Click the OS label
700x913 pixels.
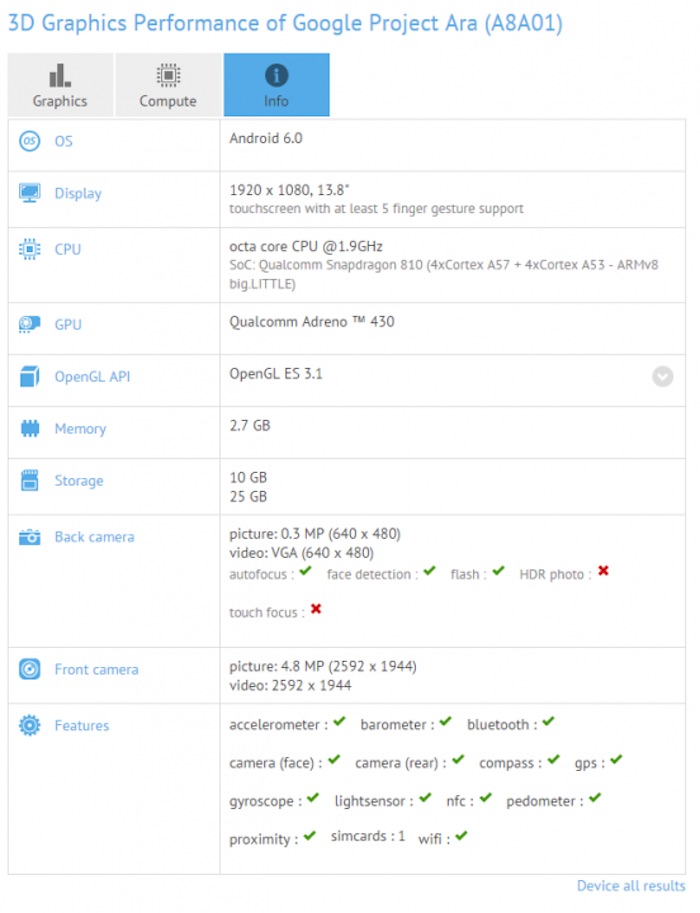coord(63,141)
